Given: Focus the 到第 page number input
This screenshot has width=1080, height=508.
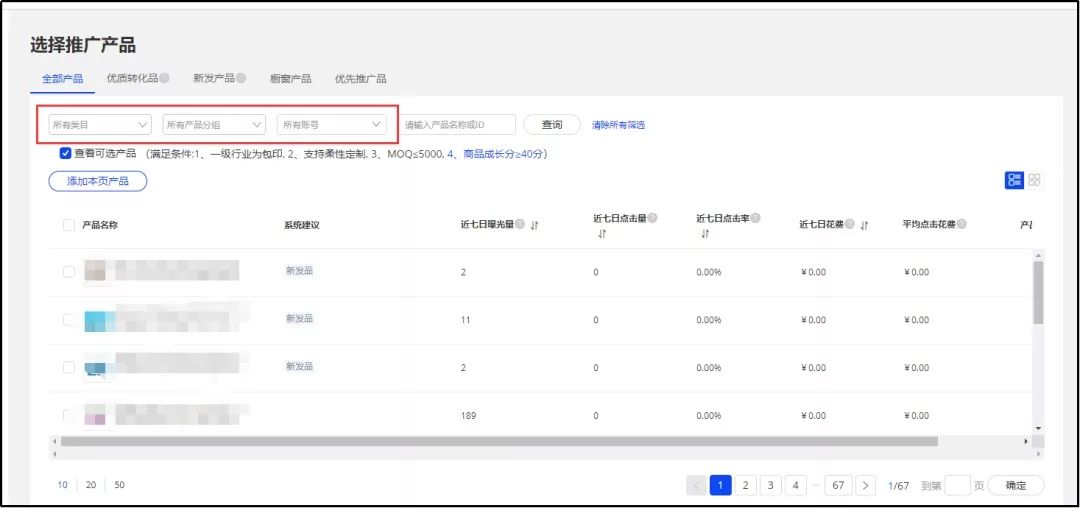Looking at the screenshot, I should click(957, 485).
